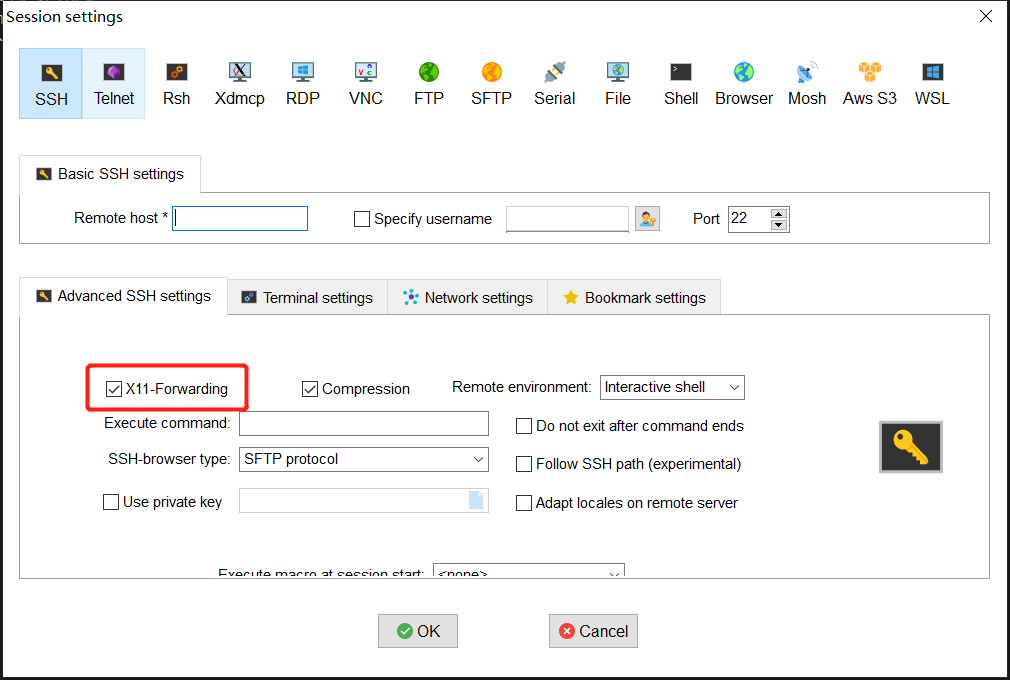Open the Network settings tab
The image size is (1010, 680).
467,297
